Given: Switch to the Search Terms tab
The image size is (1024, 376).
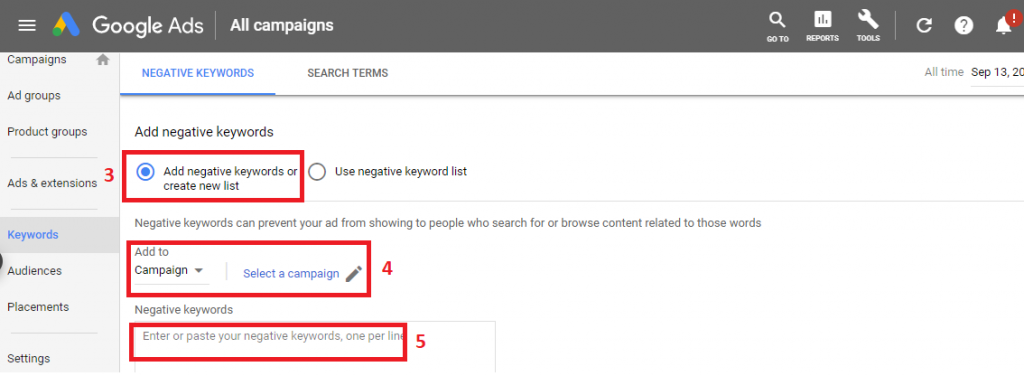Looking at the screenshot, I should tap(347, 73).
